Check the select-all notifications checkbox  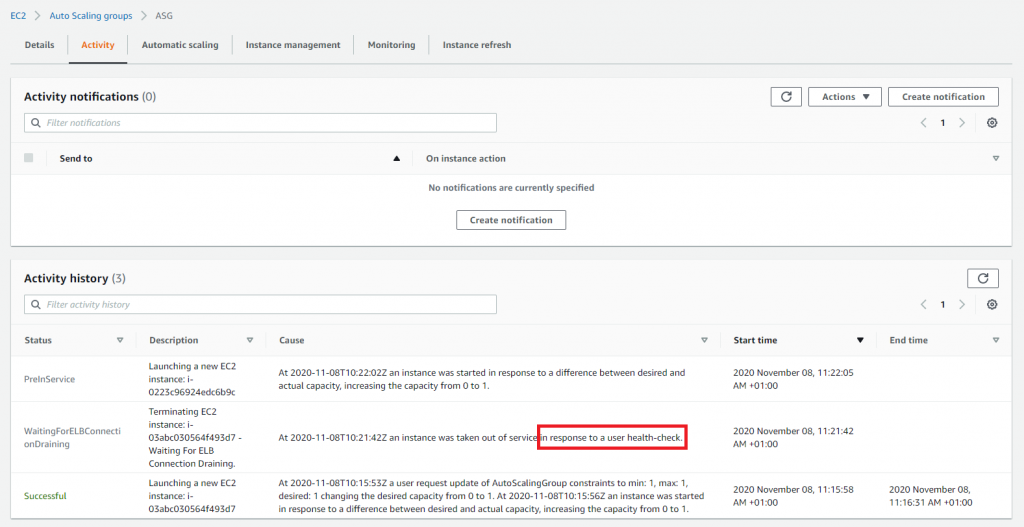pyautogui.click(x=28, y=158)
